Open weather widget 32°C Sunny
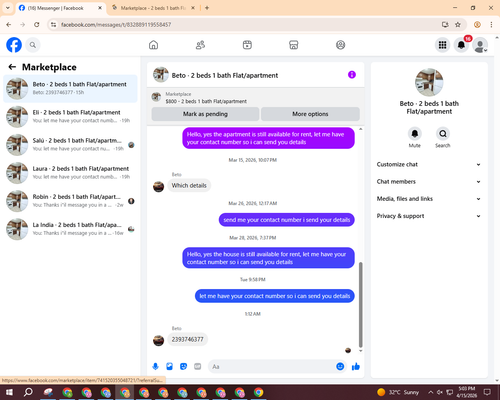This screenshot has width=500, height=400. [398, 392]
